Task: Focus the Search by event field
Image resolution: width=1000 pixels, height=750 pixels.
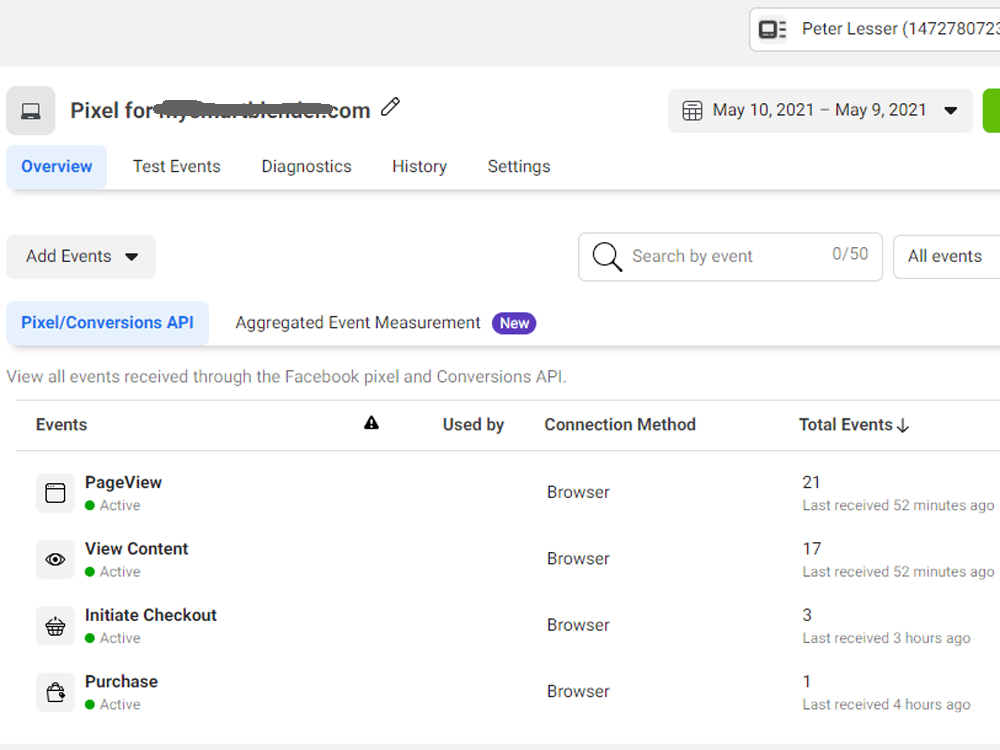Action: (x=730, y=256)
